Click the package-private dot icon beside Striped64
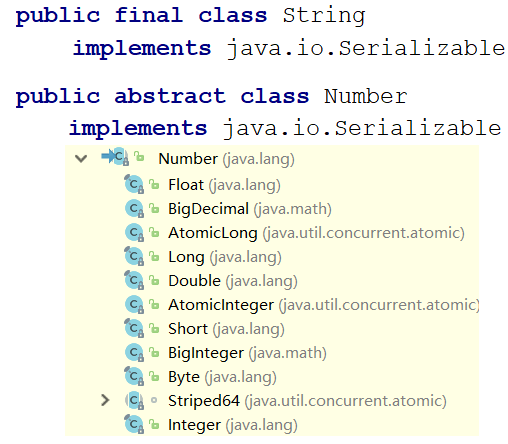Viewport: 508px width, 444px height. 154,400
